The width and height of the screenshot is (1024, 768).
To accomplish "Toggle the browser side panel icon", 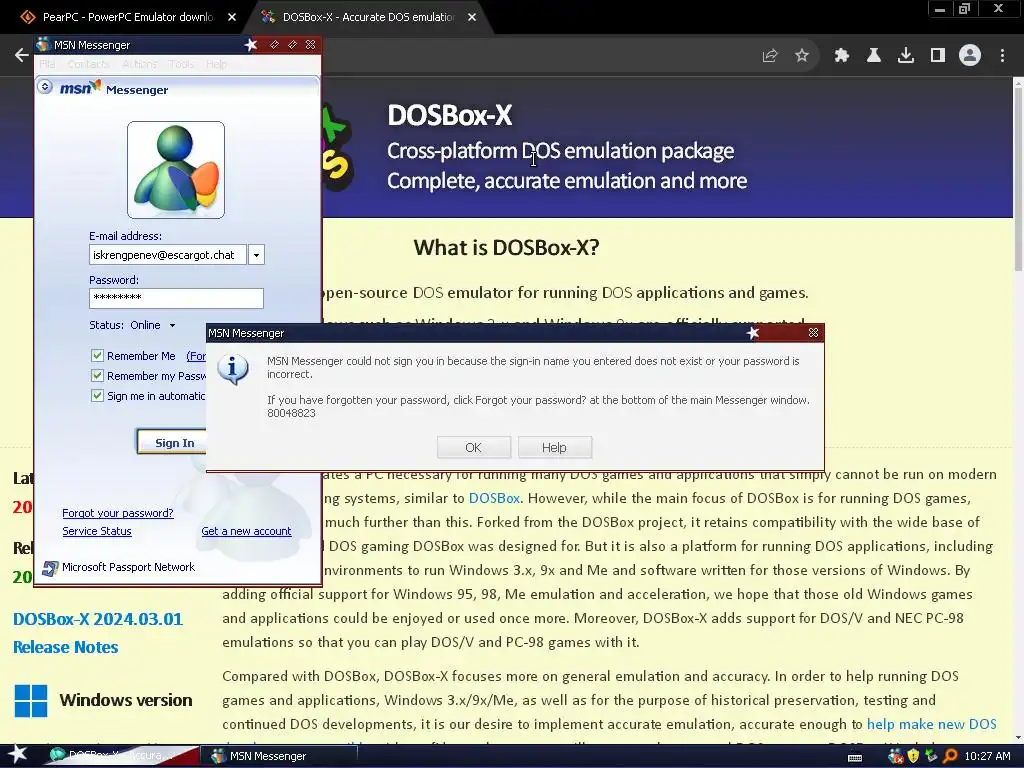I will click(x=938, y=56).
